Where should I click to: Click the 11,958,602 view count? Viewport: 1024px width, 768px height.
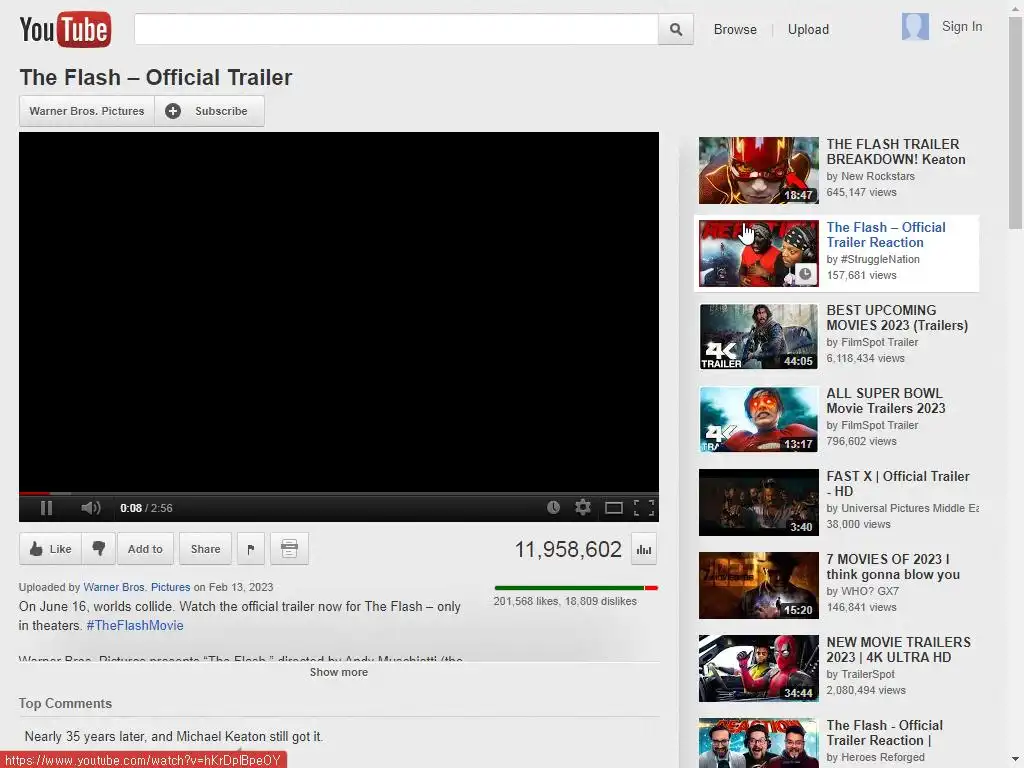pos(568,549)
